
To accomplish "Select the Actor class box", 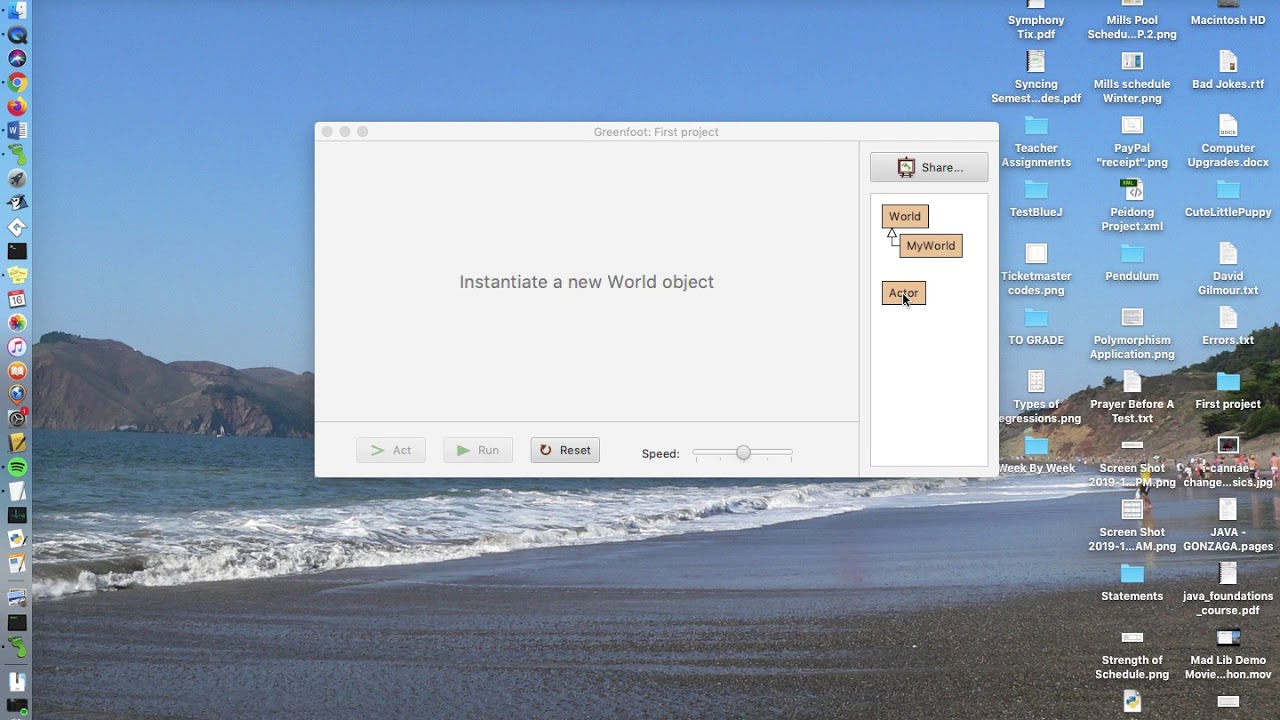I will (x=904, y=293).
